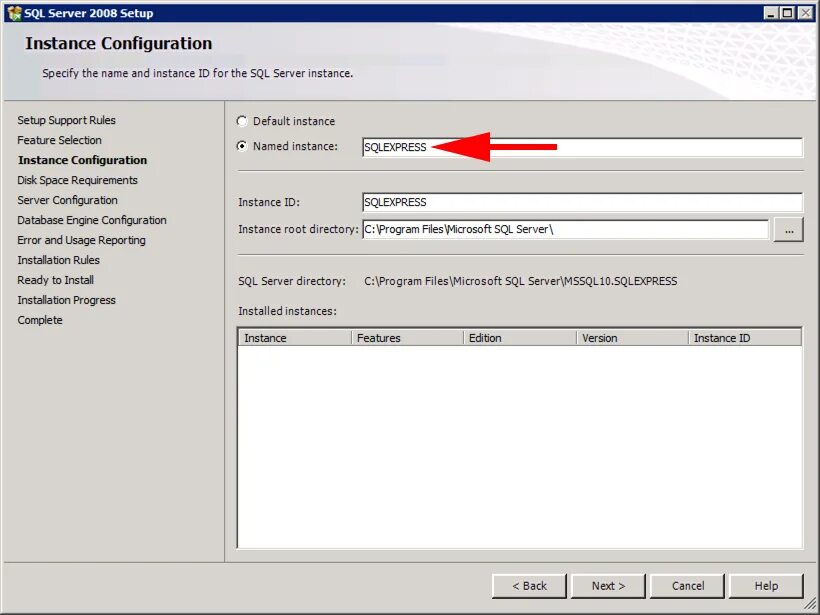Click the < Back button
Screen dimensions: 820x615
[x=529, y=586]
